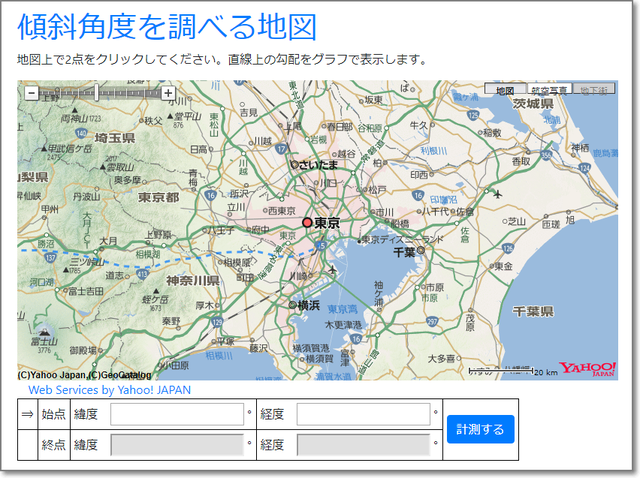
Task: Click the 東京 city marker on map
Action: pyautogui.click(x=308, y=222)
